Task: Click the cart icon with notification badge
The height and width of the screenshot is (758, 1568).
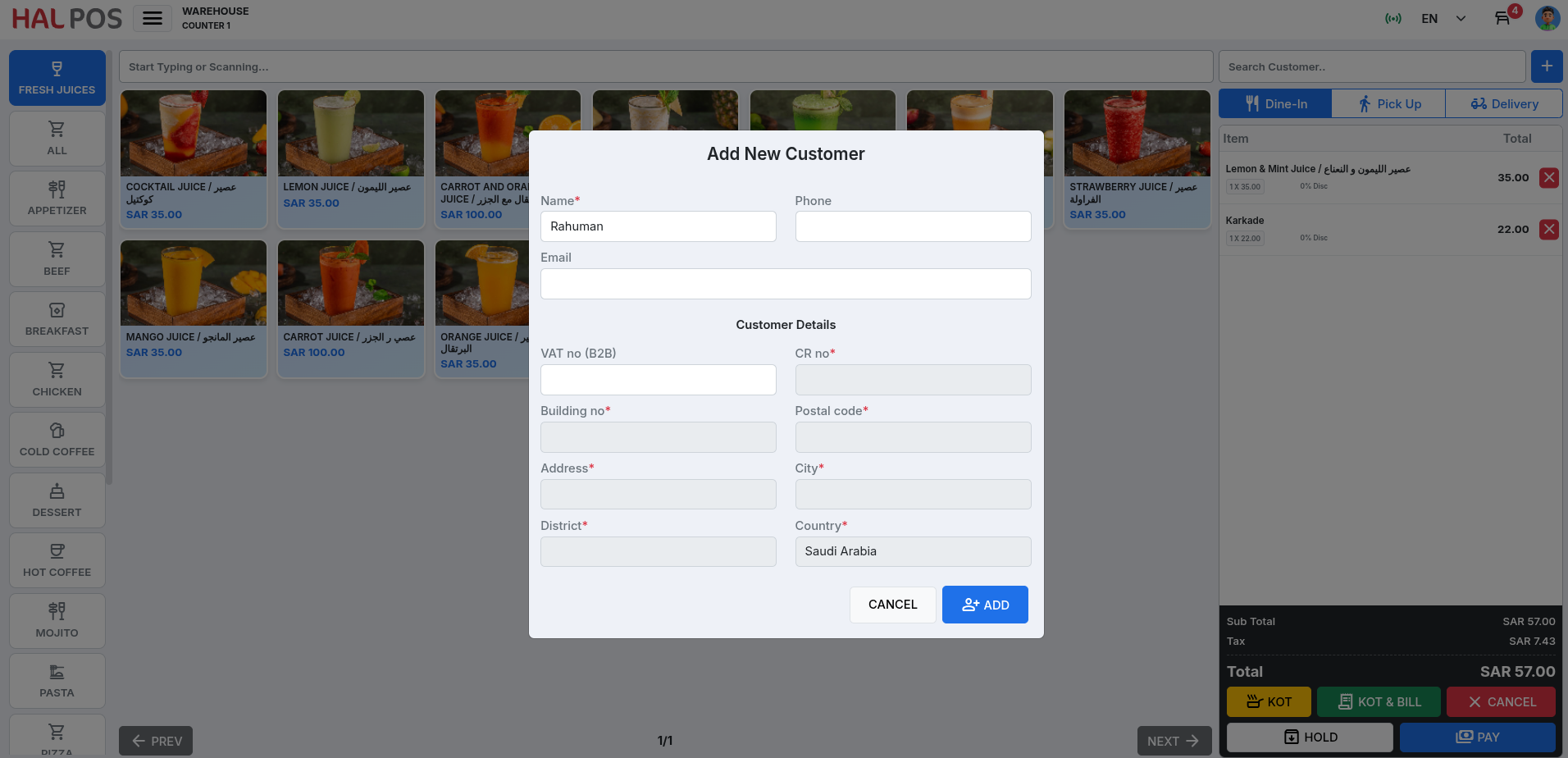Action: click(x=1502, y=18)
